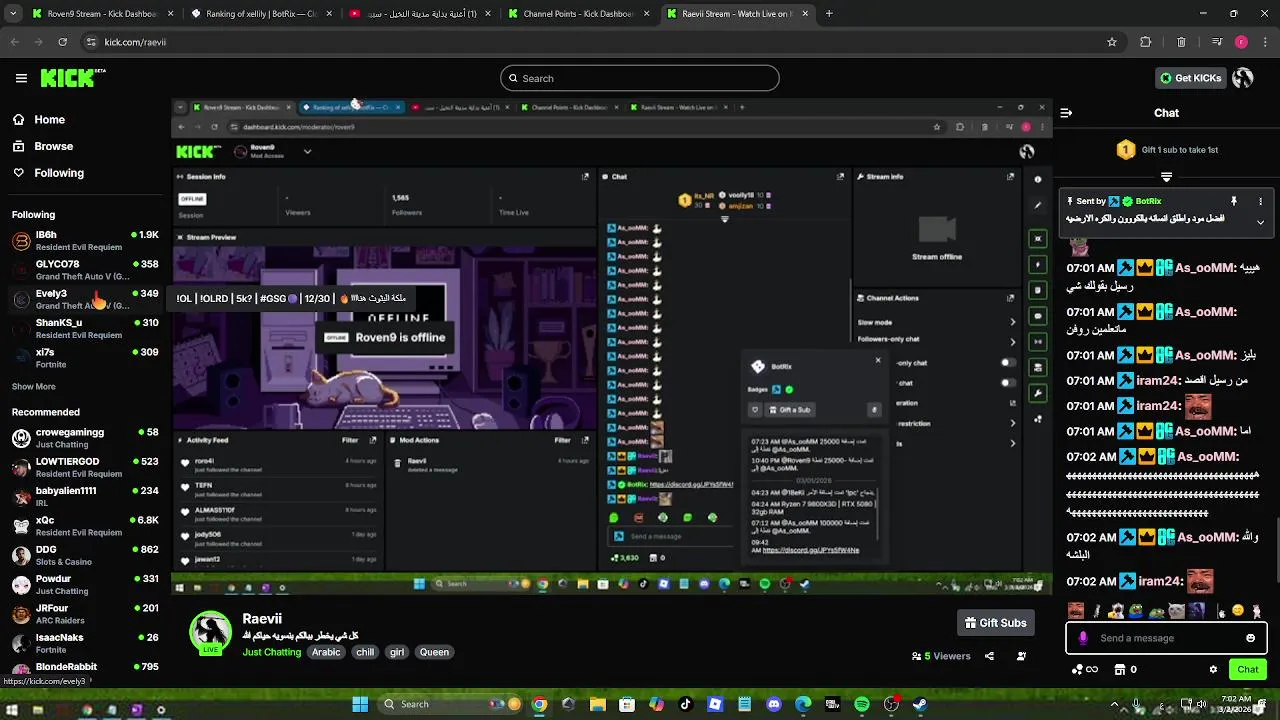Open GLYCO78's followed channel

[85, 270]
